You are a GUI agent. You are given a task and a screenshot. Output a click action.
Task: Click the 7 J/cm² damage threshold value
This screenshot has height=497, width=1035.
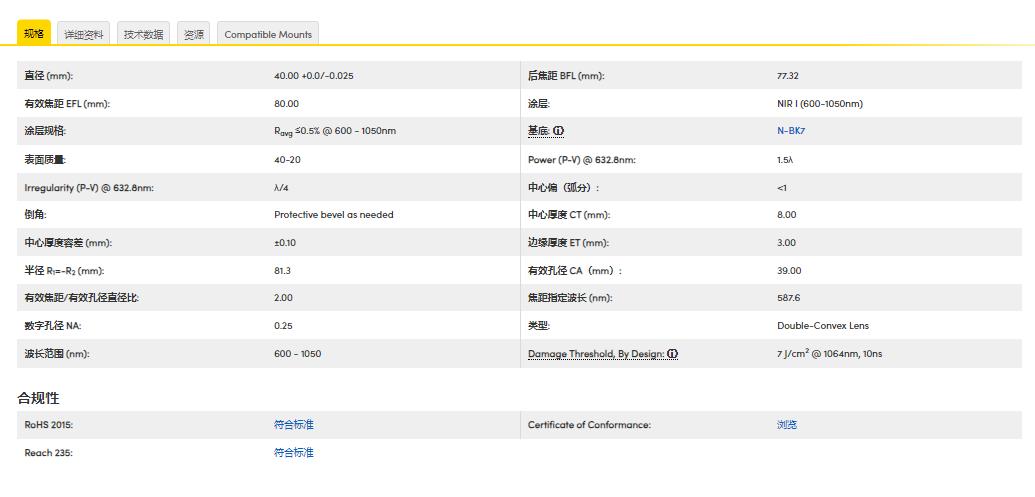tap(829, 354)
